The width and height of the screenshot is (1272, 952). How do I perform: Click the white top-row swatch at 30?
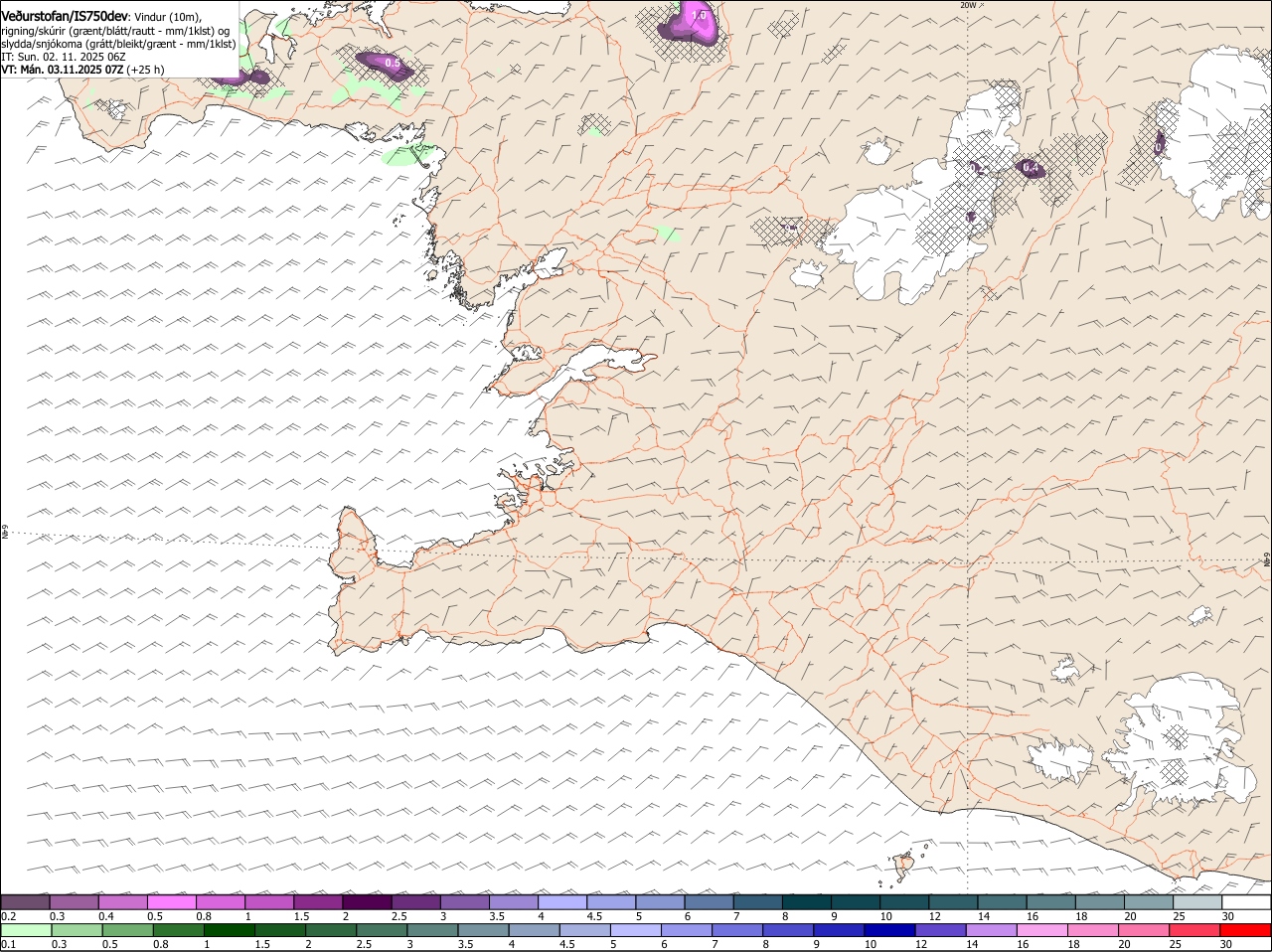point(1247,901)
